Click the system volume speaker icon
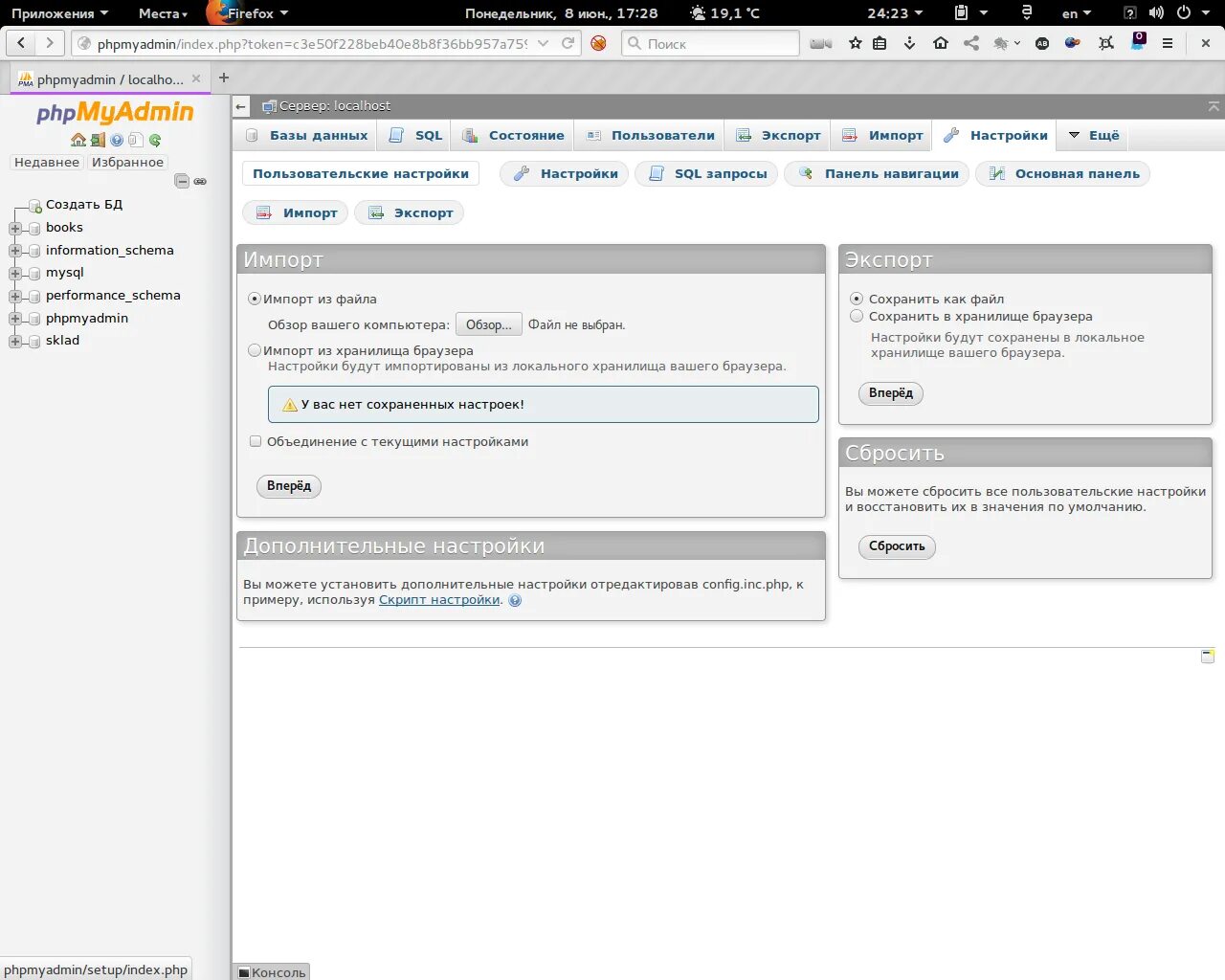The image size is (1225, 980). tap(1156, 12)
